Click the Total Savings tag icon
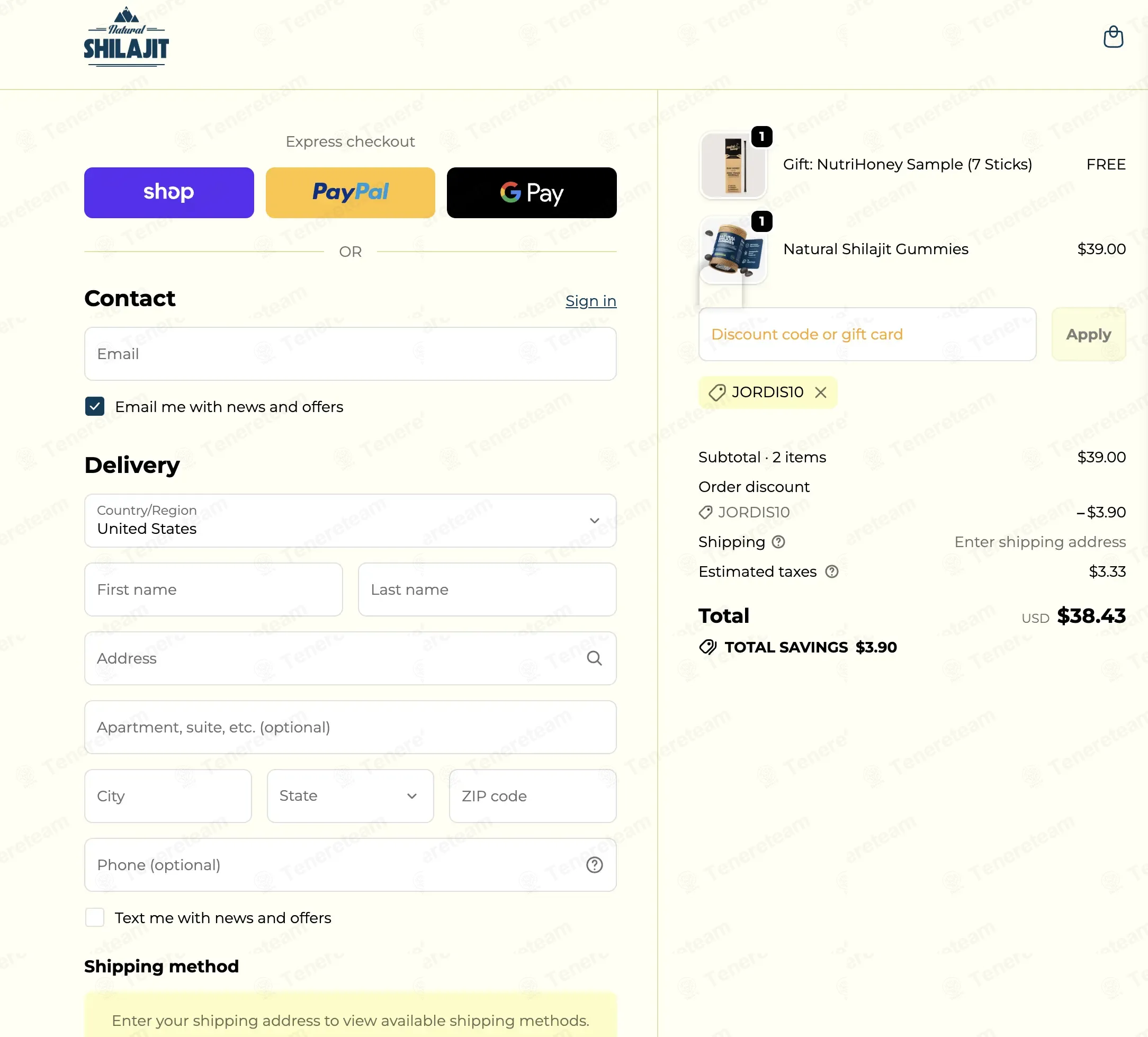 click(x=707, y=647)
